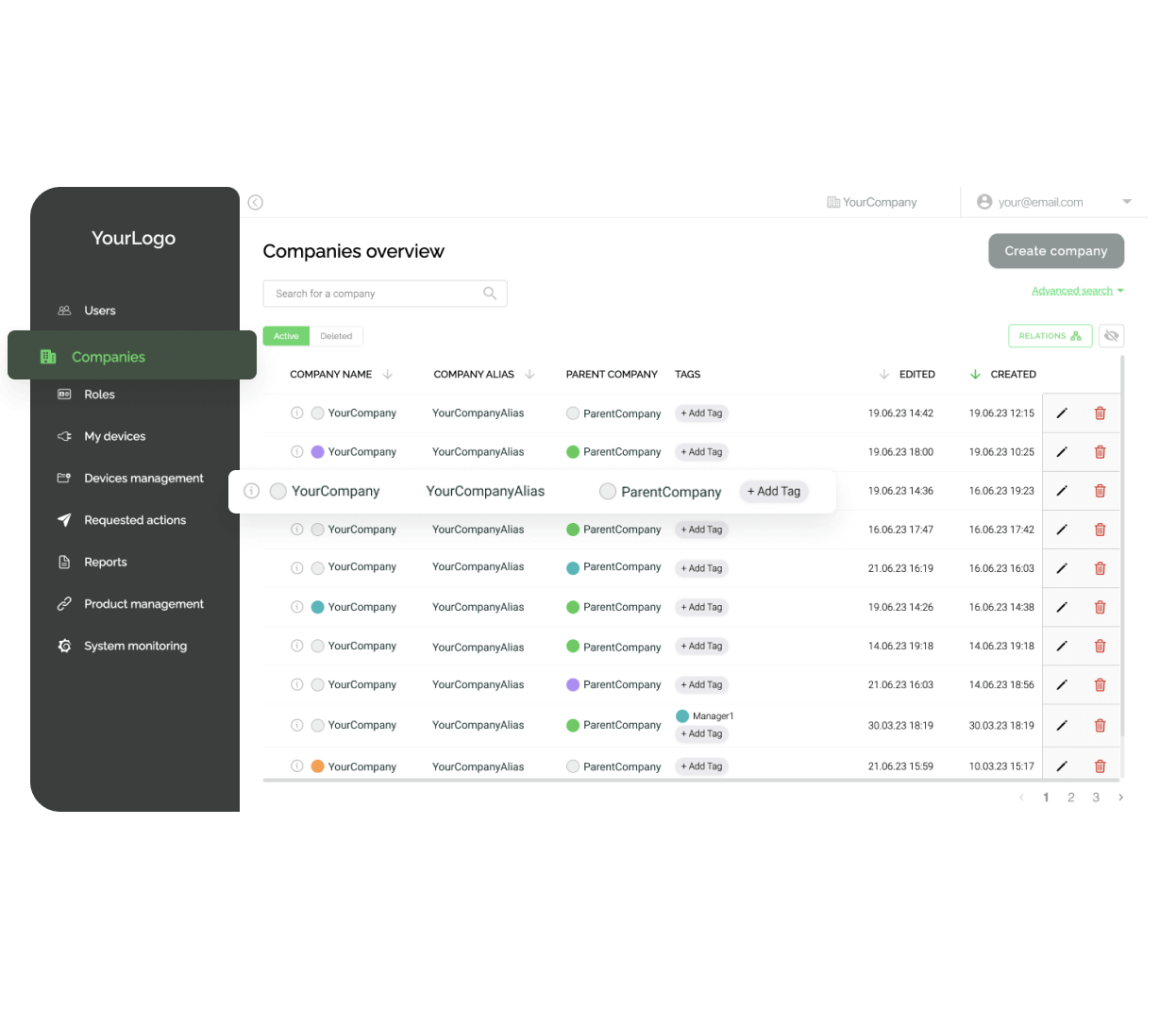
Task: Expand the Advanced search options
Action: (x=1071, y=290)
